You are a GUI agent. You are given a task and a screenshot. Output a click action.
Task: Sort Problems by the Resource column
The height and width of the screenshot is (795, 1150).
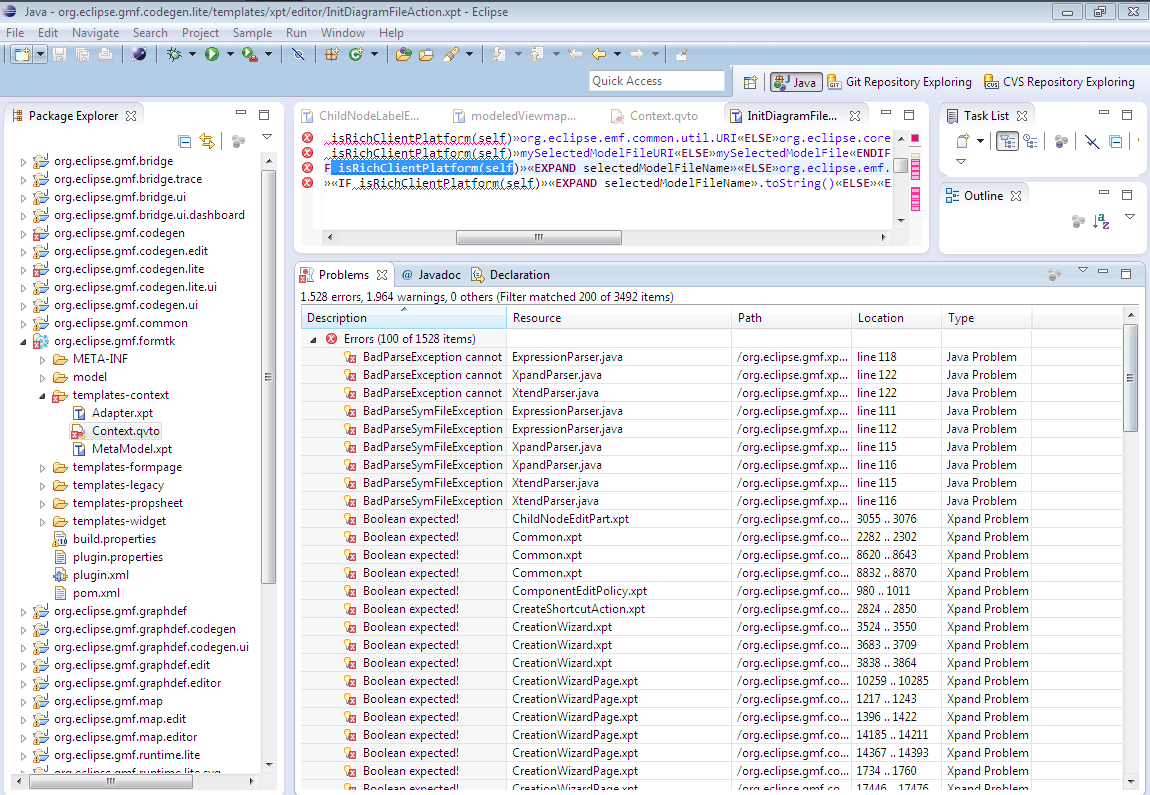coord(618,318)
